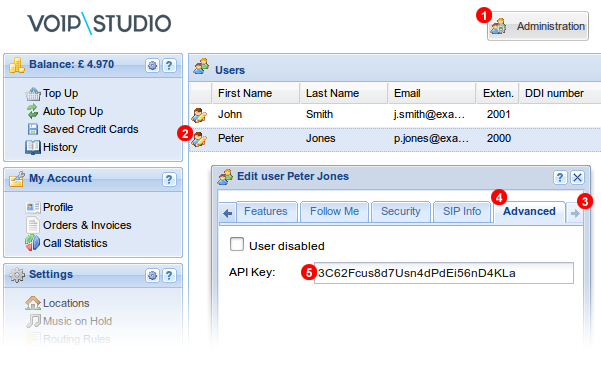The image size is (601, 375).
Task: Click the edit icon for Peter Jones
Action: click(199, 139)
